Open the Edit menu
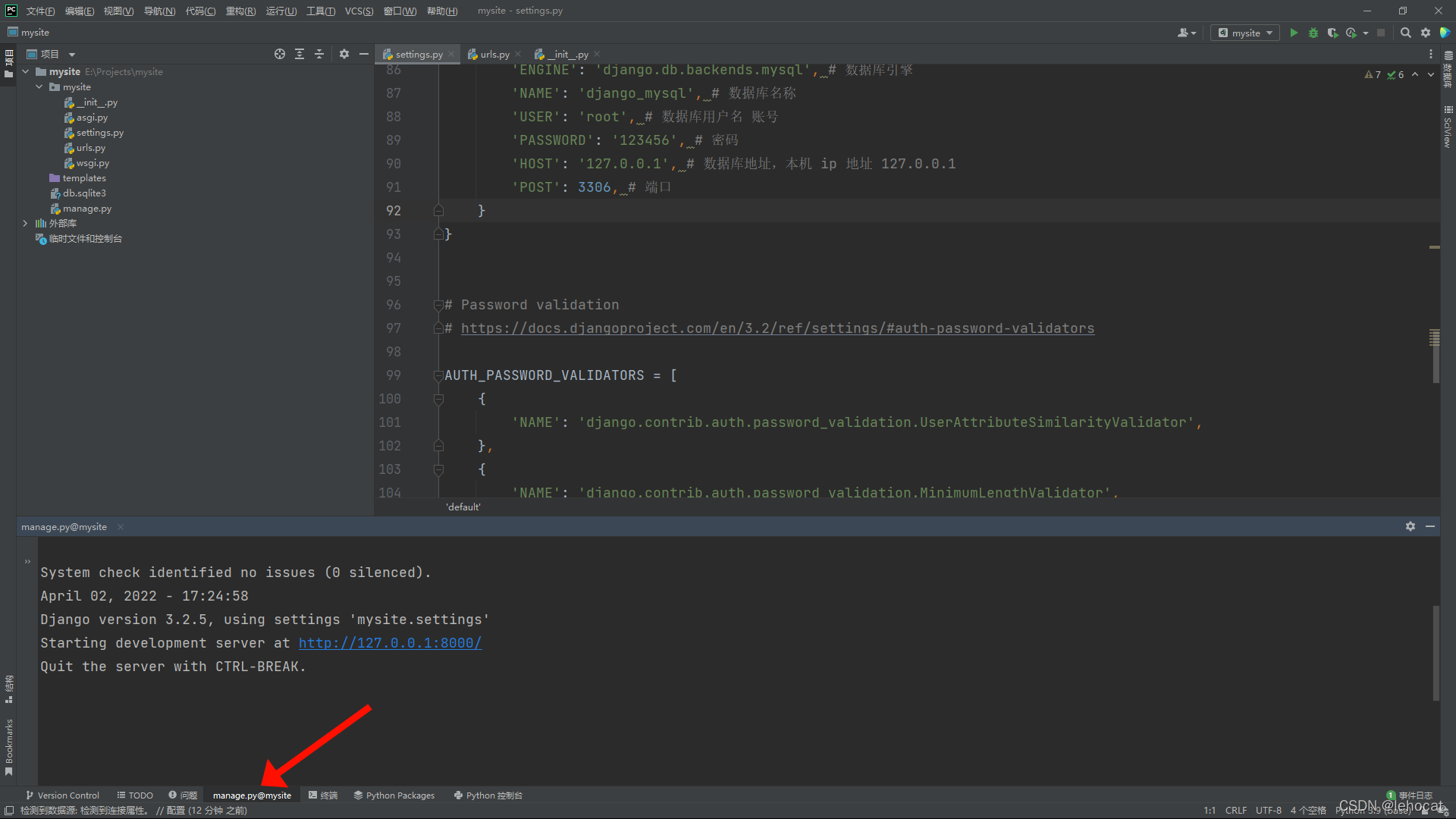1456x819 pixels. 80,11
